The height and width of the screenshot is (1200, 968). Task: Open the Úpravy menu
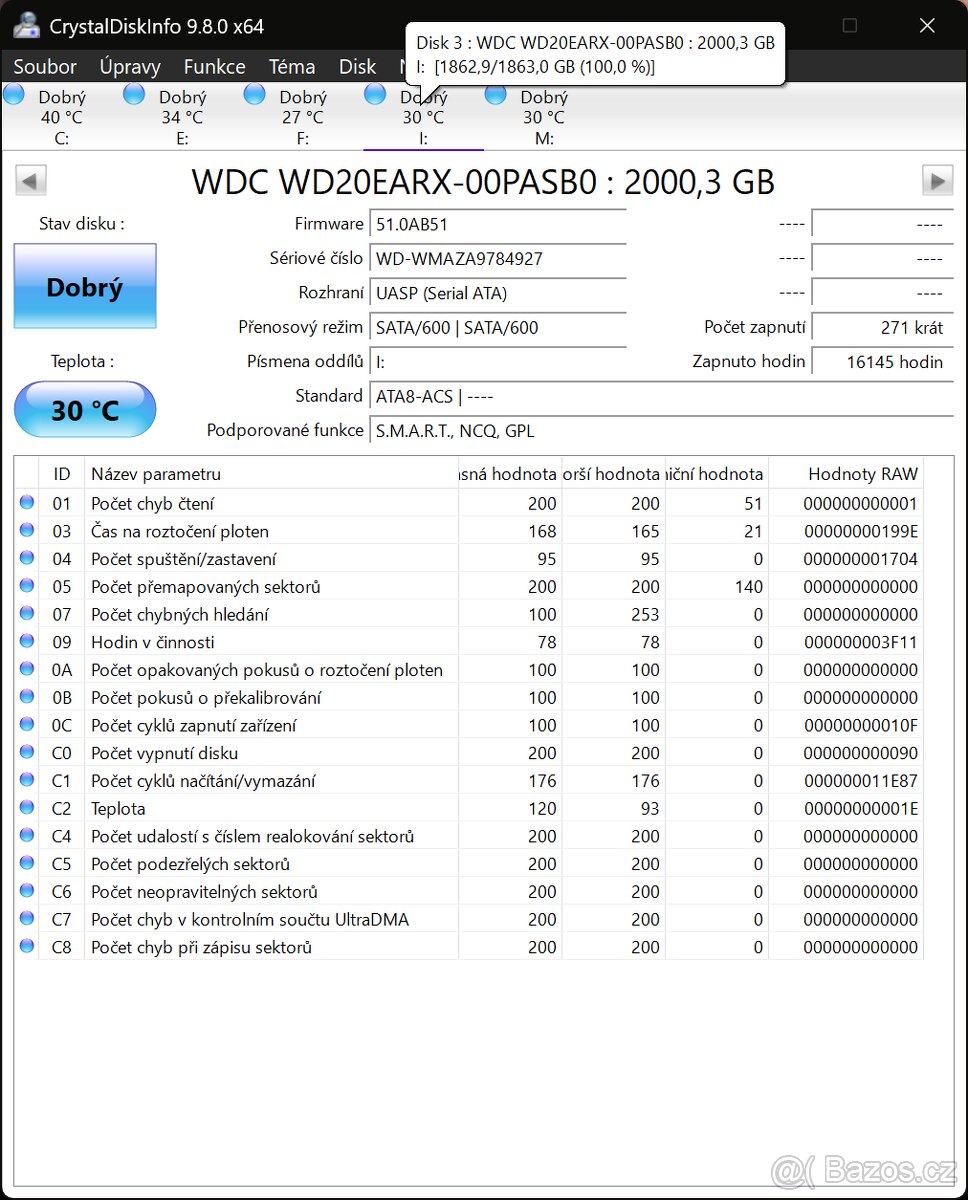click(129, 66)
